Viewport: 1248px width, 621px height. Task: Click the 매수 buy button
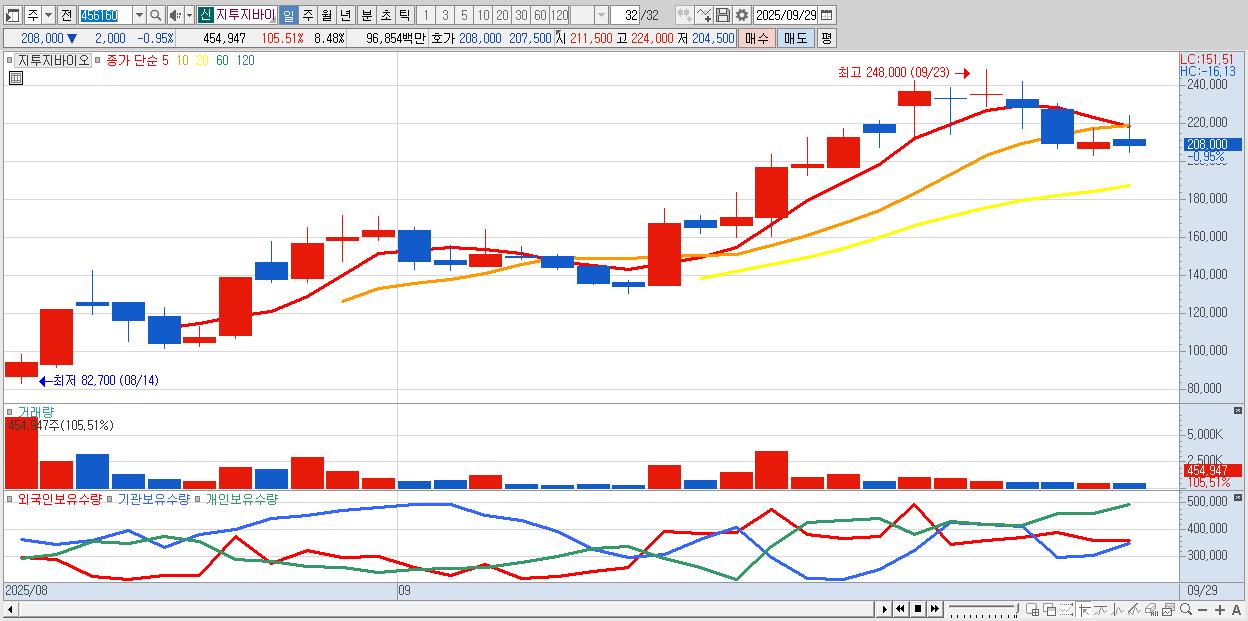(757, 38)
